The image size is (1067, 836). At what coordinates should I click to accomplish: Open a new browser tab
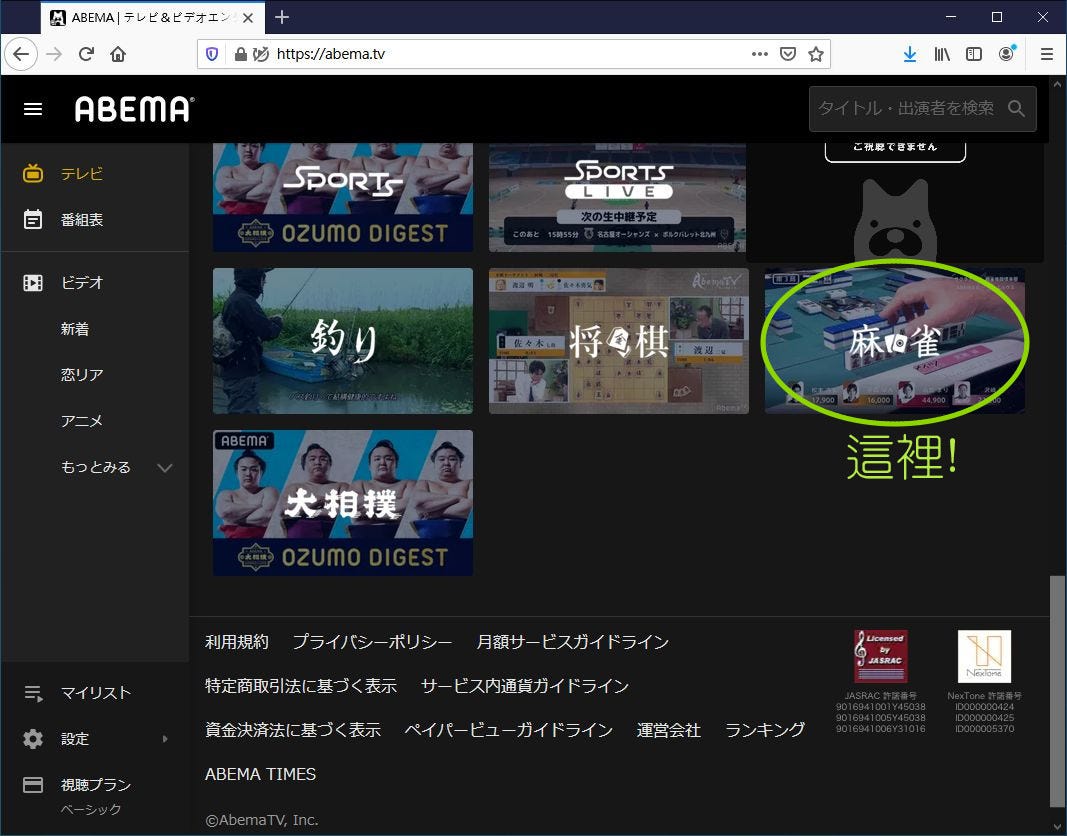pyautogui.click(x=282, y=17)
